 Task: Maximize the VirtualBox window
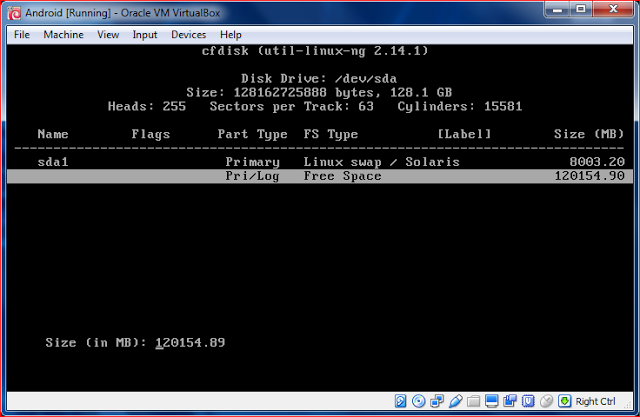581,9
